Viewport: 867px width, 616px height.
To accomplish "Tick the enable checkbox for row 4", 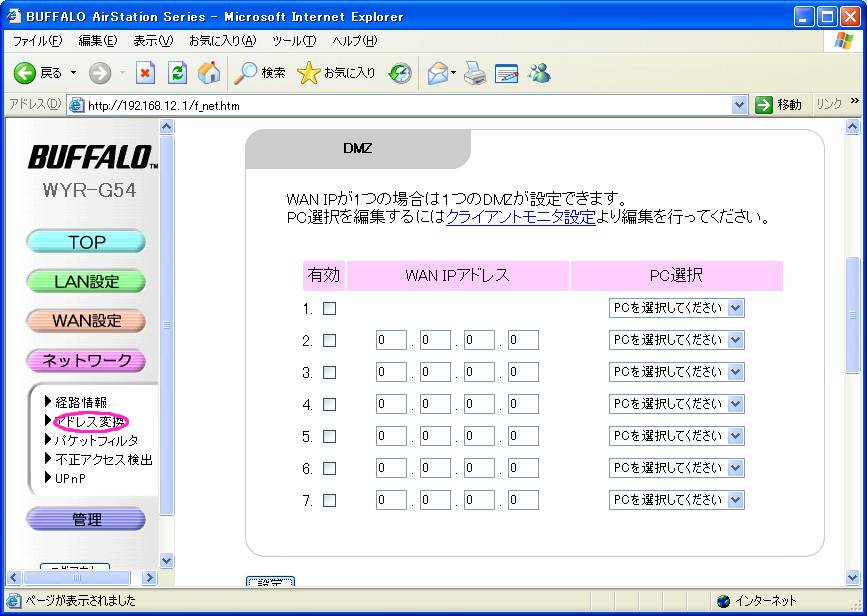I will [329, 405].
